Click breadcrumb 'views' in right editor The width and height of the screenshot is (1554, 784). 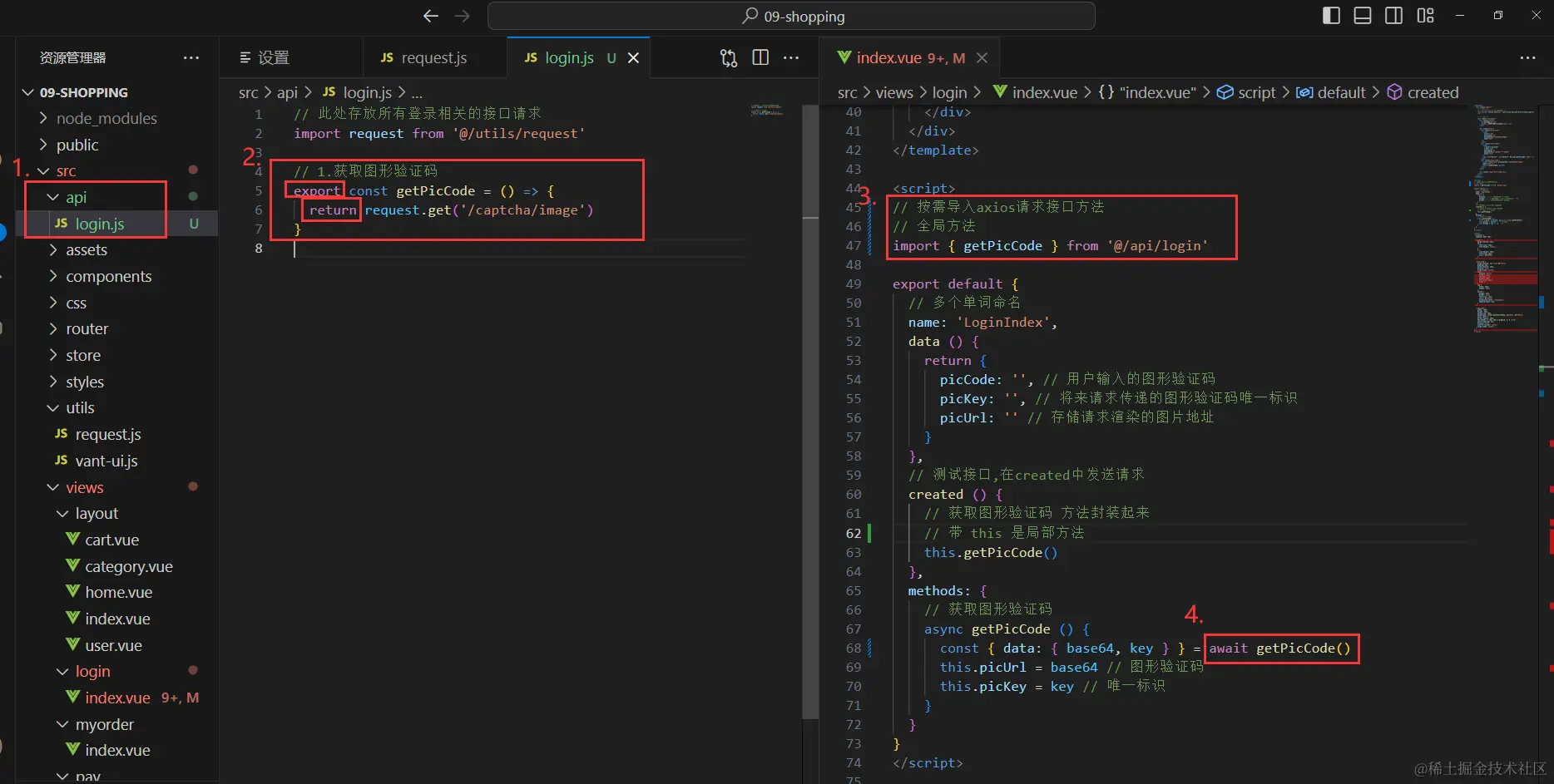(x=894, y=92)
